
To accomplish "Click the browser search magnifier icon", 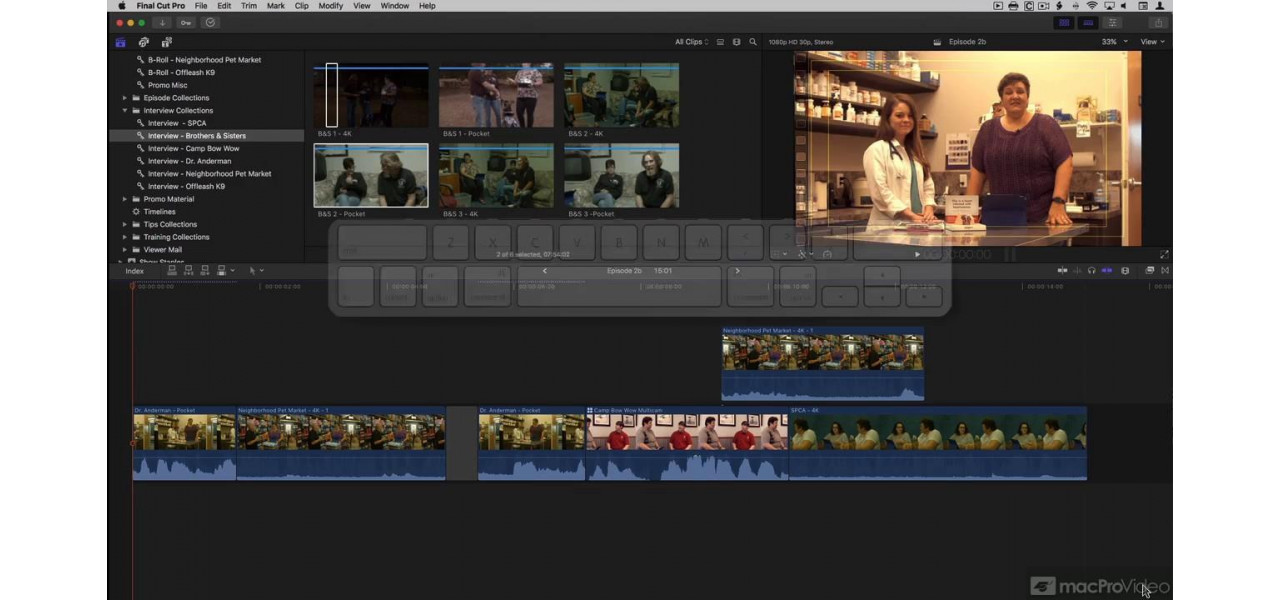I will [x=753, y=42].
